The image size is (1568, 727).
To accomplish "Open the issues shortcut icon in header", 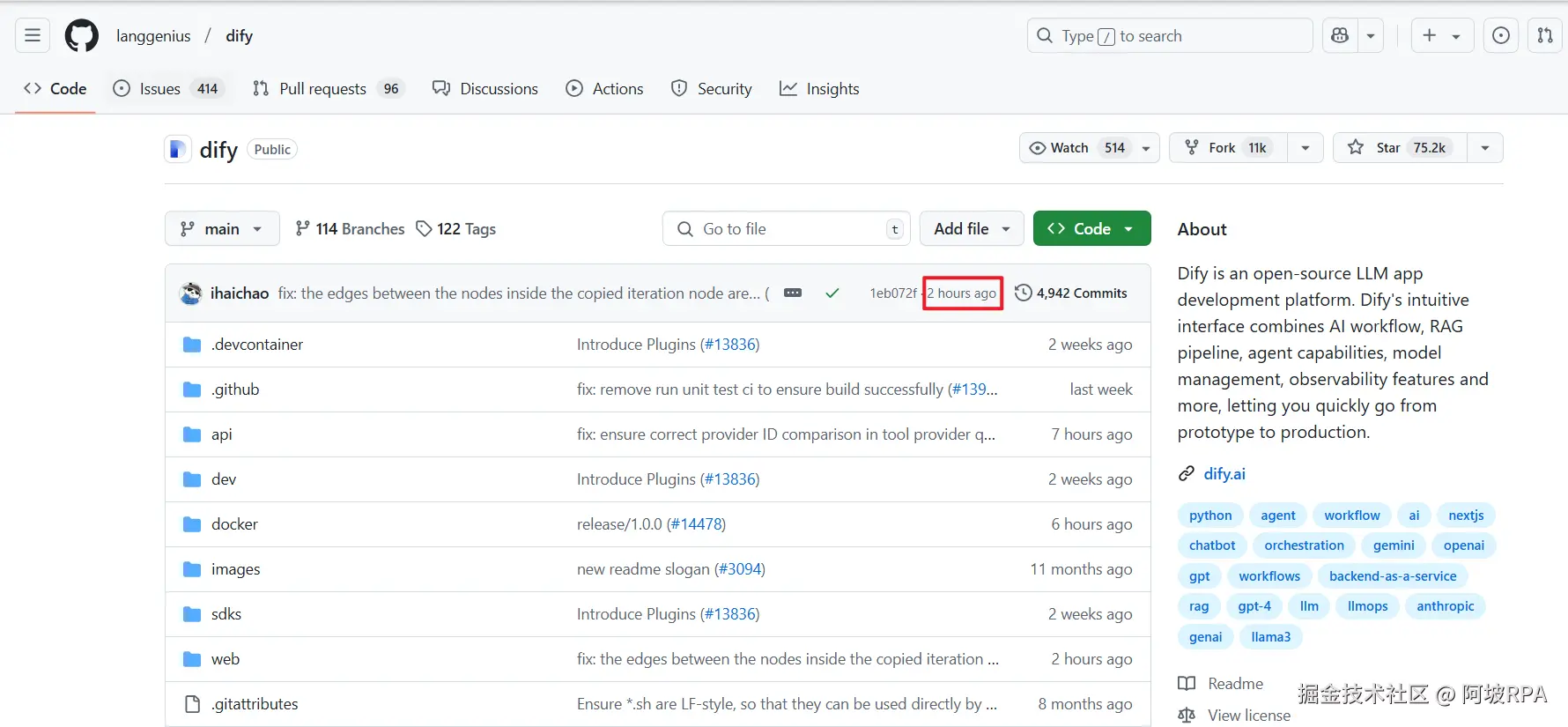I will coord(1501,35).
